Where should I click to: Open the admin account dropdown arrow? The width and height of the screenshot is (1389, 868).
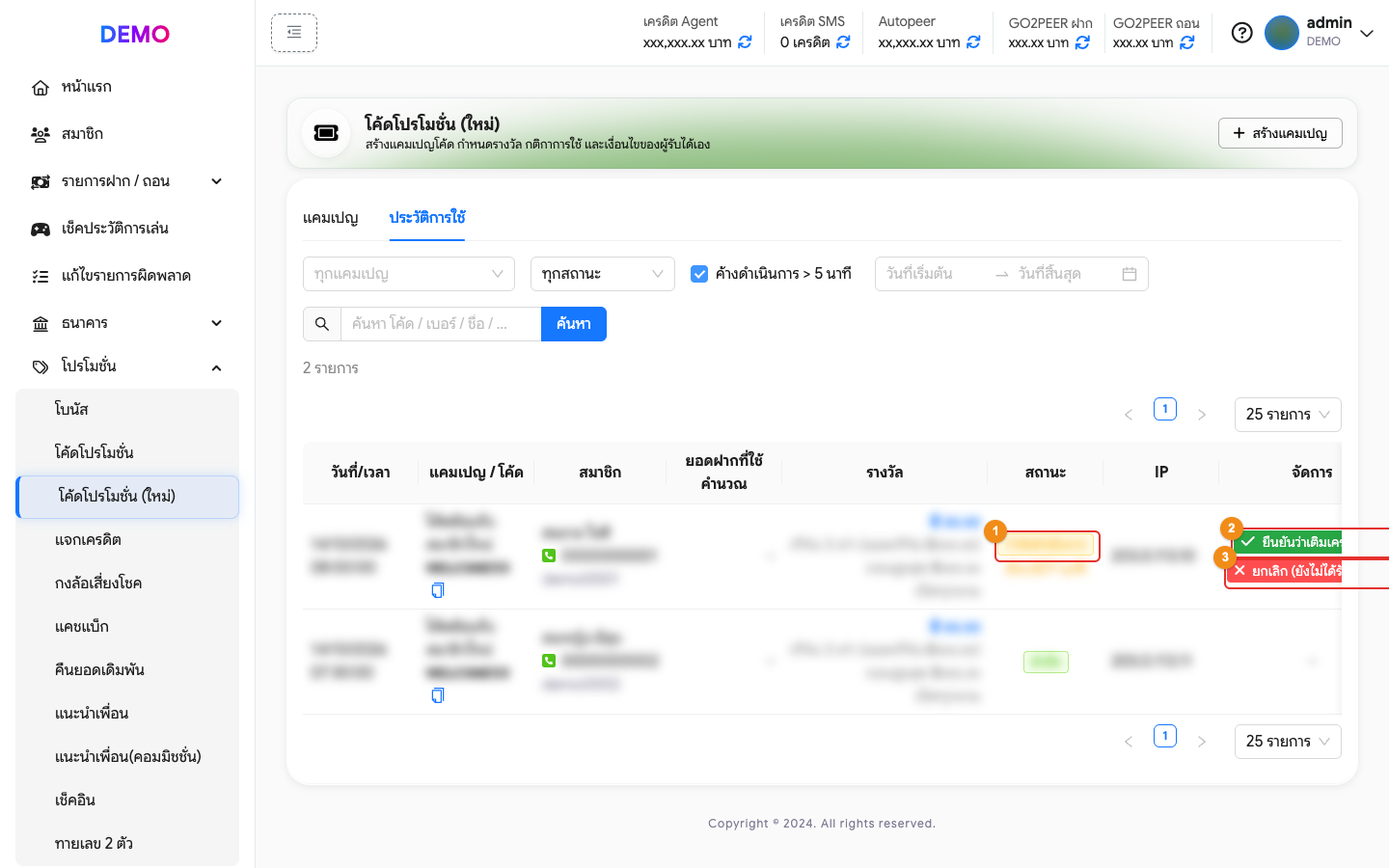pos(1367,34)
